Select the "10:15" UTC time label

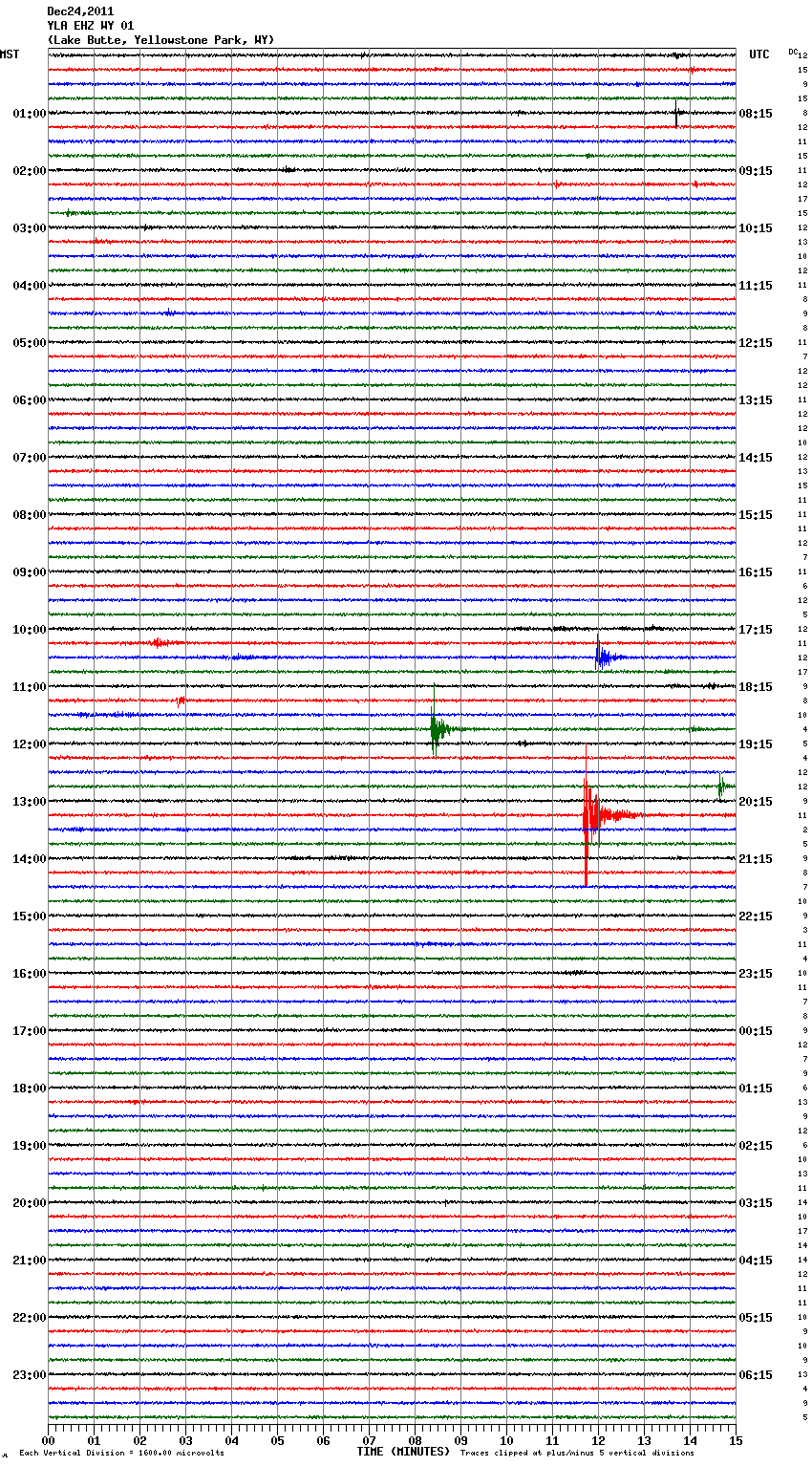[756, 228]
